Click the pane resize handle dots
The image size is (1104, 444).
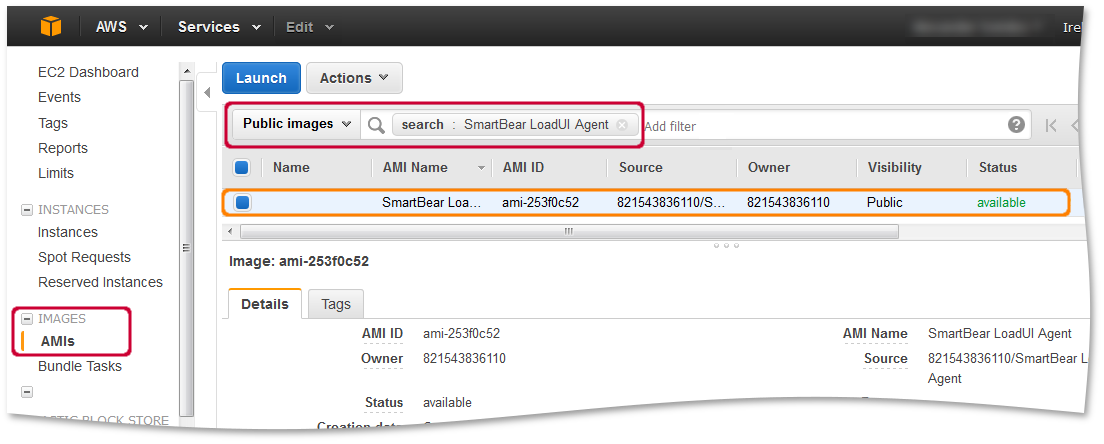[x=726, y=246]
